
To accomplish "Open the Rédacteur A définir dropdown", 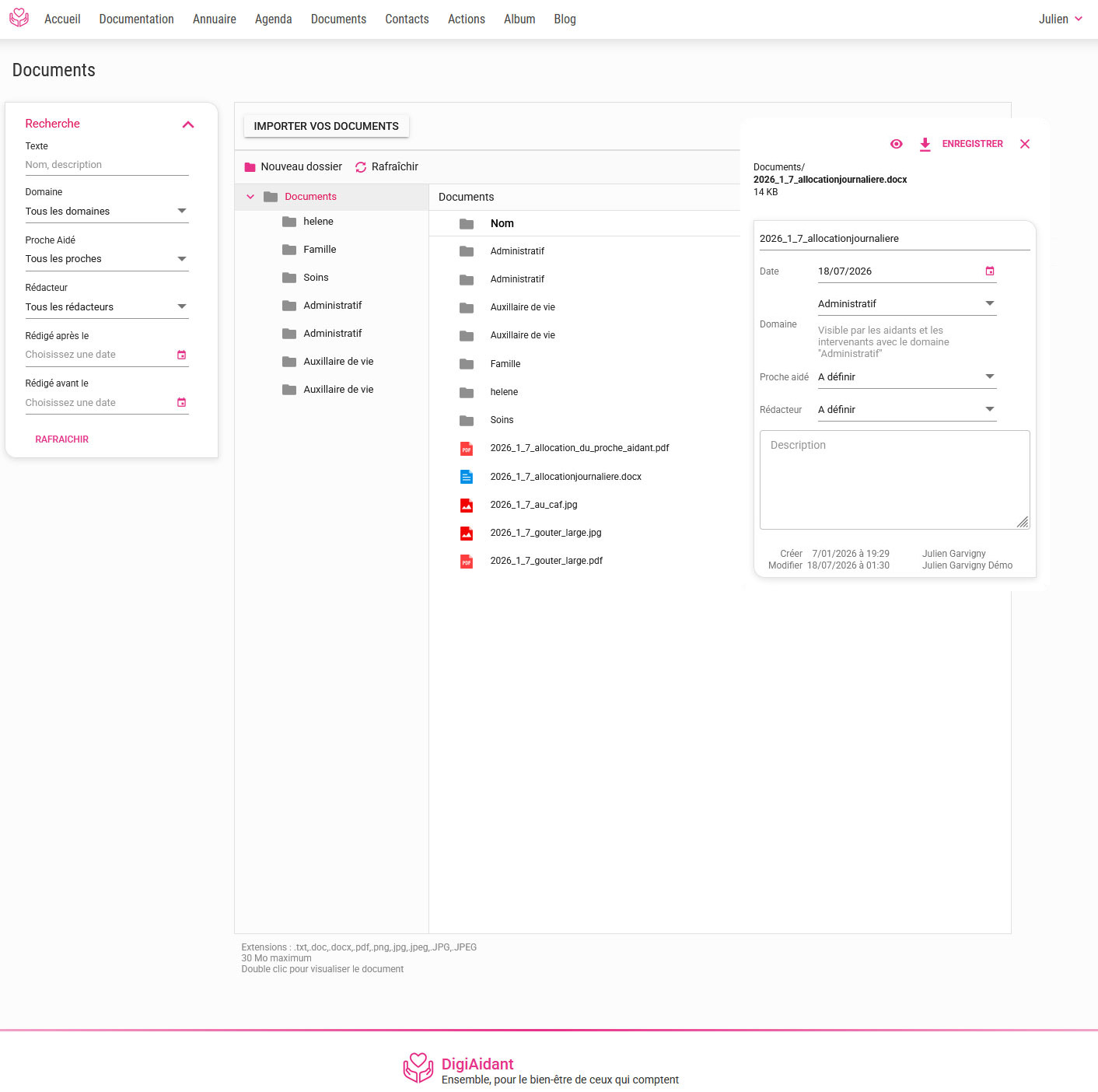I will coord(907,410).
